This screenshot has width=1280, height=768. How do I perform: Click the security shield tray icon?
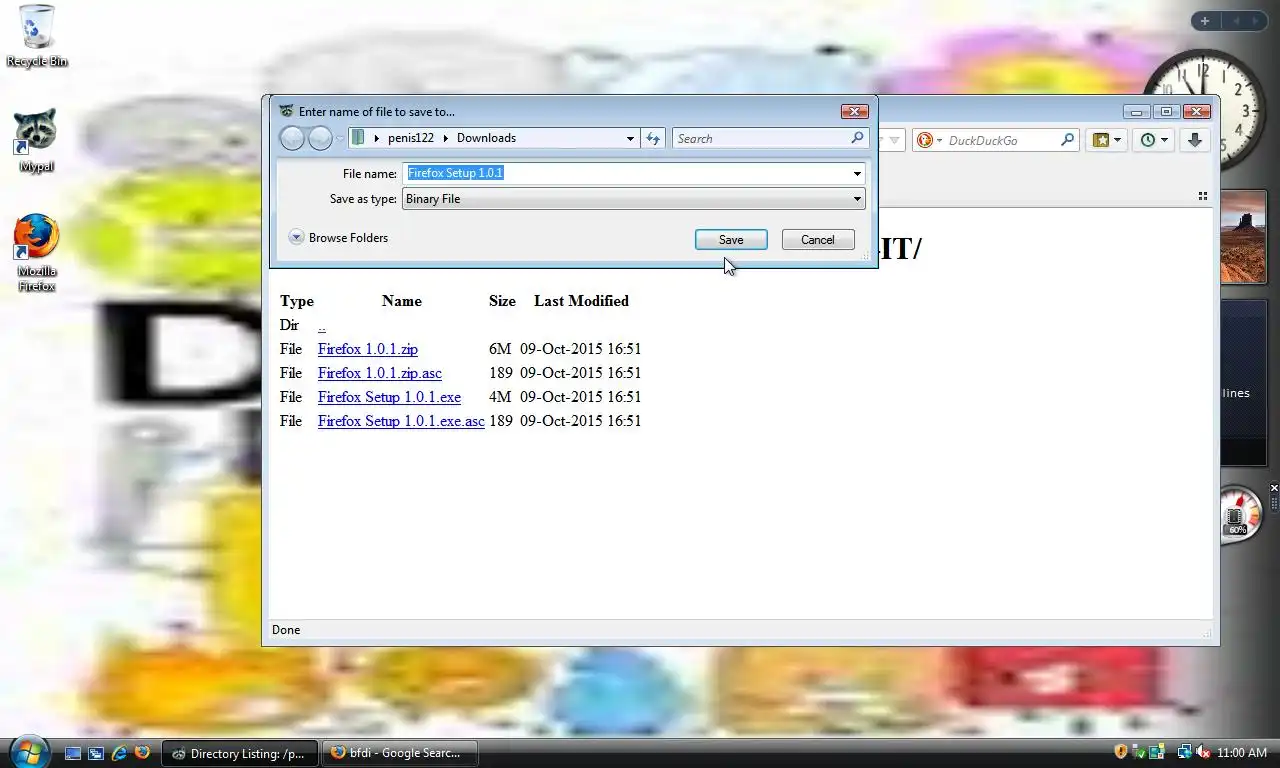click(1121, 752)
